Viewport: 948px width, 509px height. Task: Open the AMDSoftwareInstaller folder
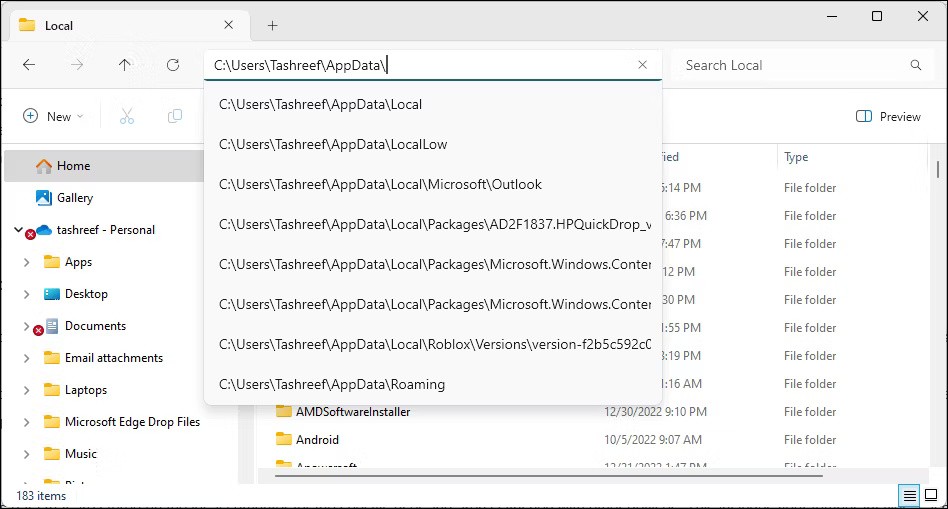(x=352, y=411)
